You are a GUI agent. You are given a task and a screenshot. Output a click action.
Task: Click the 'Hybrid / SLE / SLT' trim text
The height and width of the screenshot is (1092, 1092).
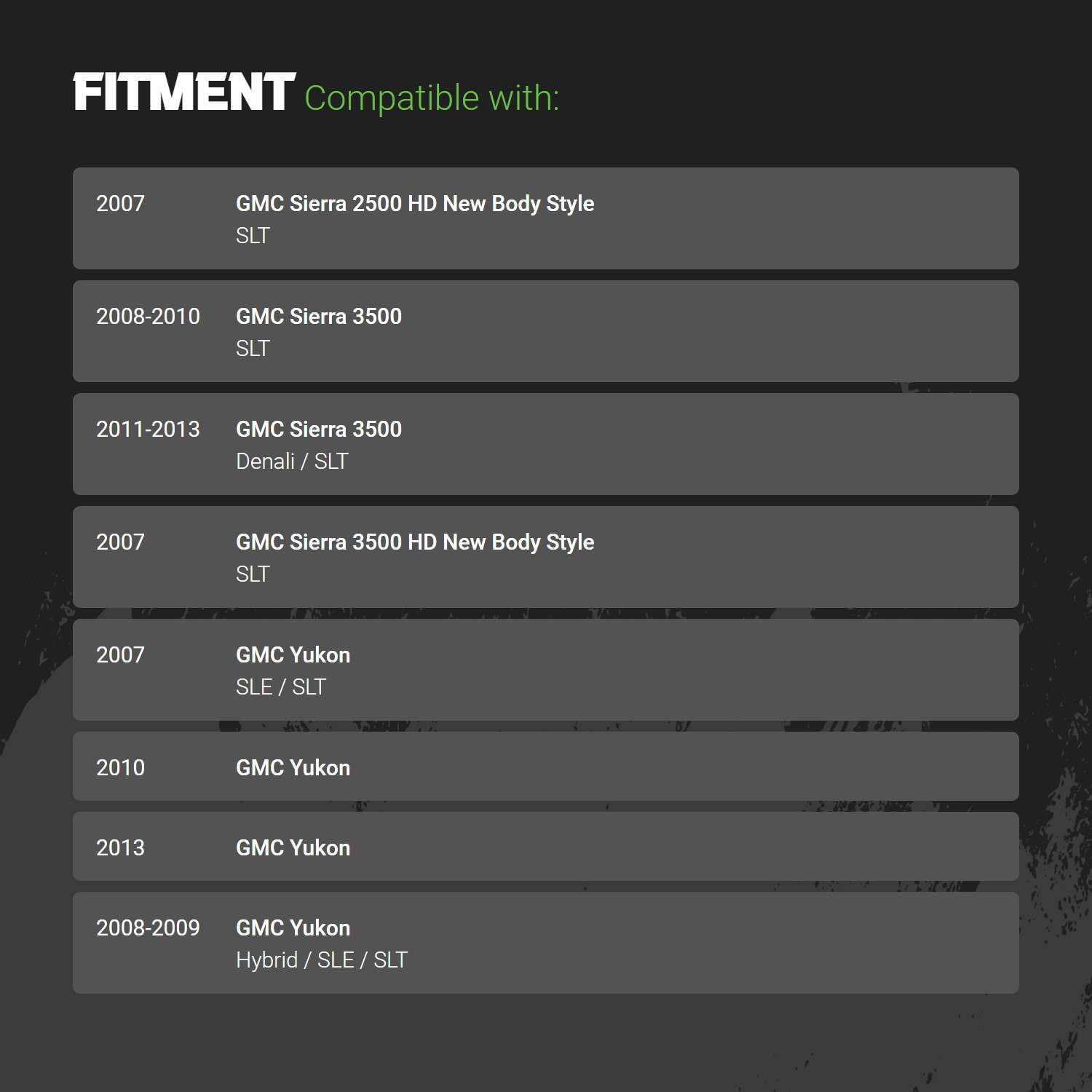322,960
